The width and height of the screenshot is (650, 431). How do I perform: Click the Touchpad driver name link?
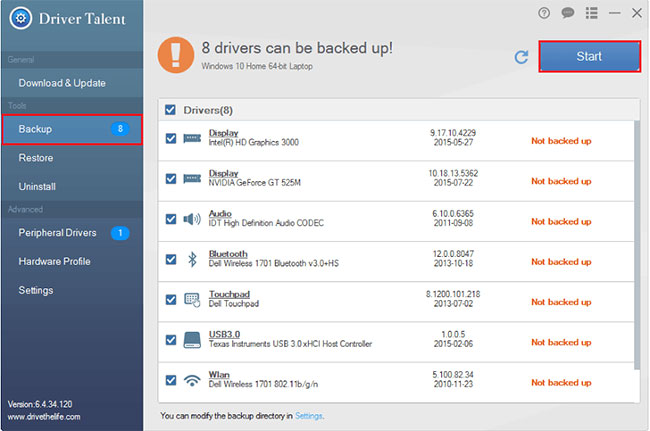[x=229, y=294]
